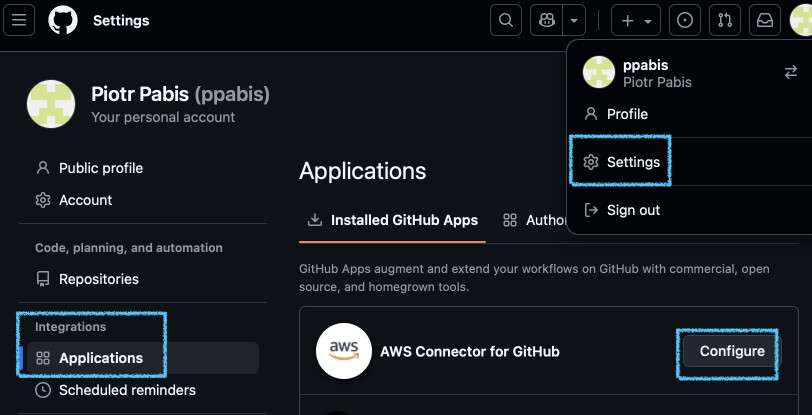Open Repositories in the settings sidebar
812x415 pixels.
pyautogui.click(x=98, y=279)
